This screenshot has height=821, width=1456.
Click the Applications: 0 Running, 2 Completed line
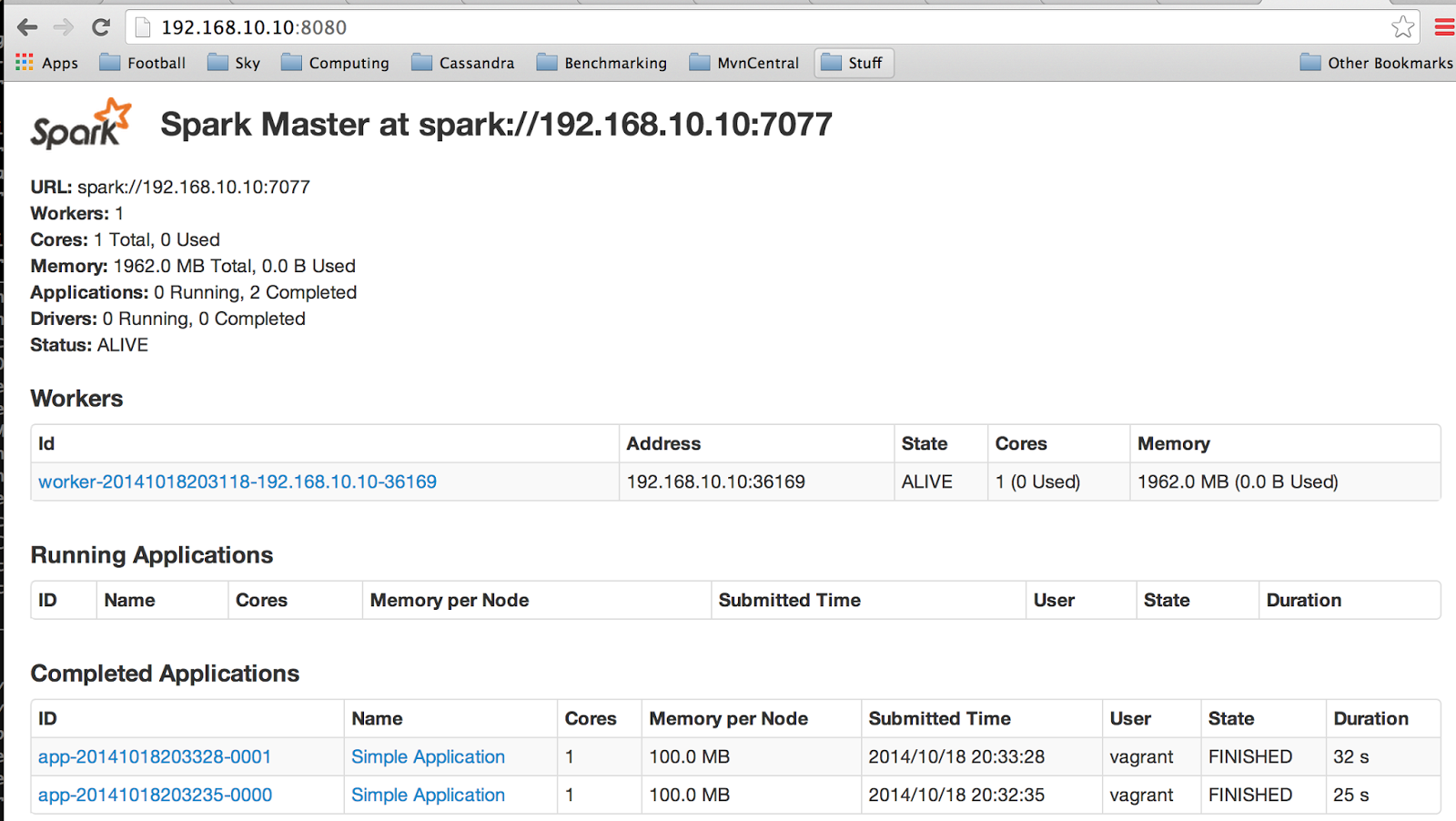pos(194,292)
